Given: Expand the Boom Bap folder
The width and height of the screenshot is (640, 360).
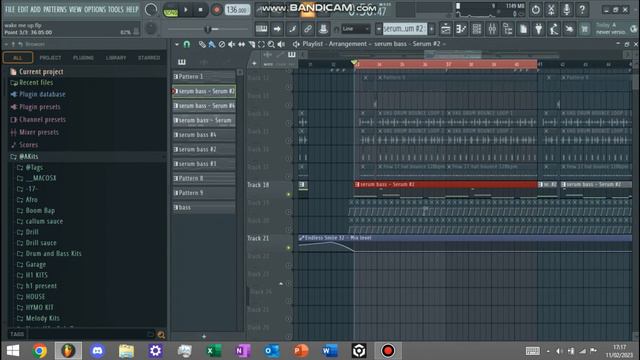Looking at the screenshot, I should click(40, 211).
